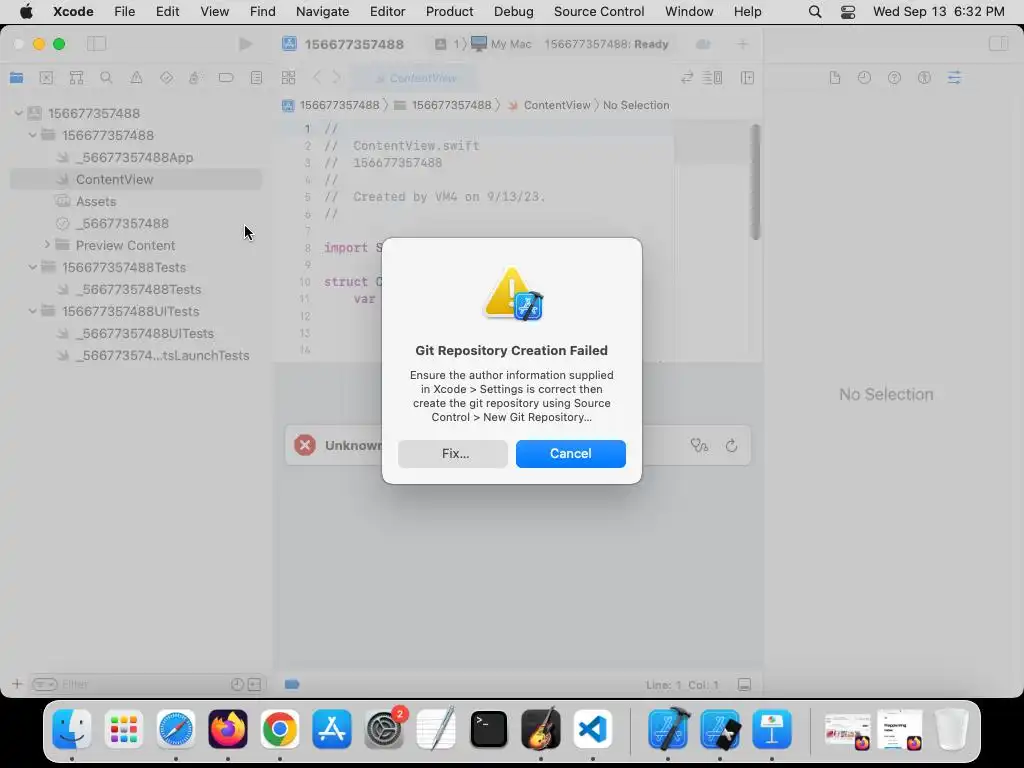Refresh the canvas preview reload icon
Viewport: 1024px width, 768px height.
731,445
